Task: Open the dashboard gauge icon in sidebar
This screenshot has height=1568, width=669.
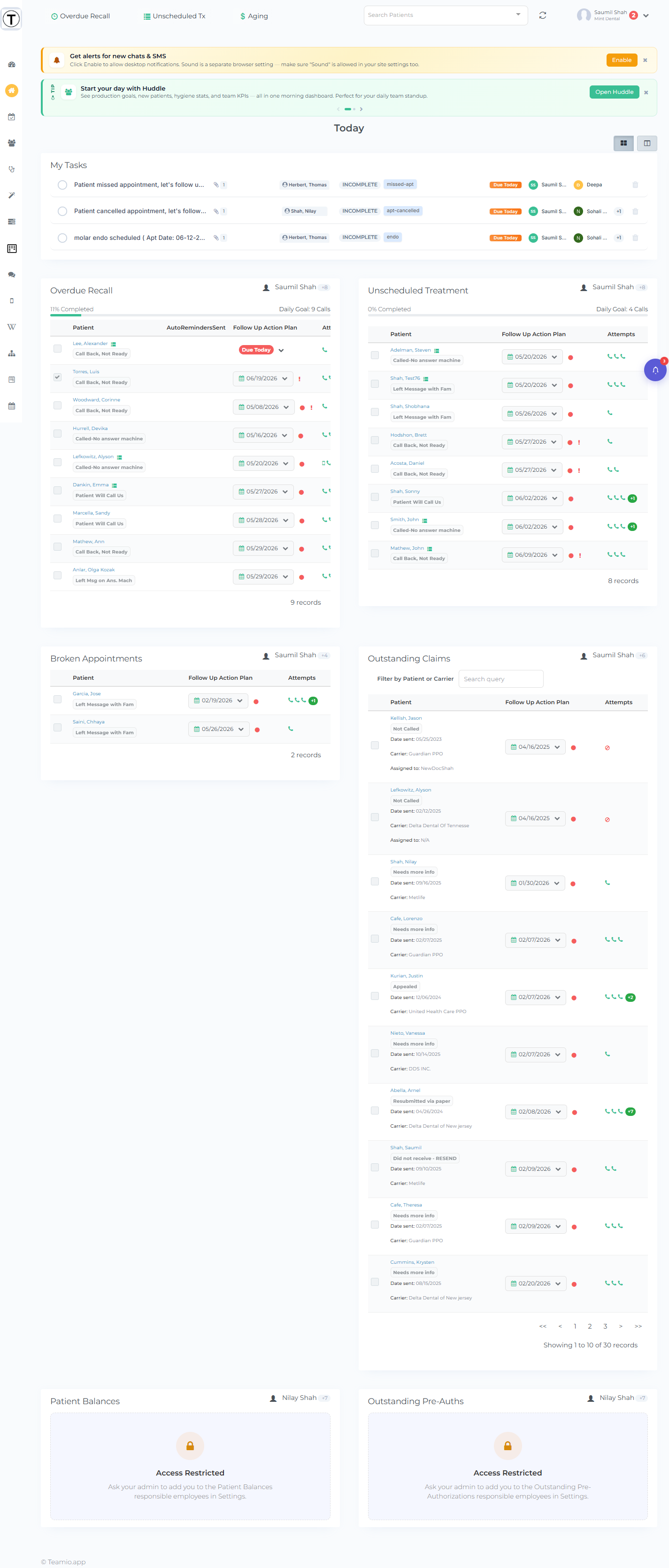Action: pyautogui.click(x=12, y=64)
